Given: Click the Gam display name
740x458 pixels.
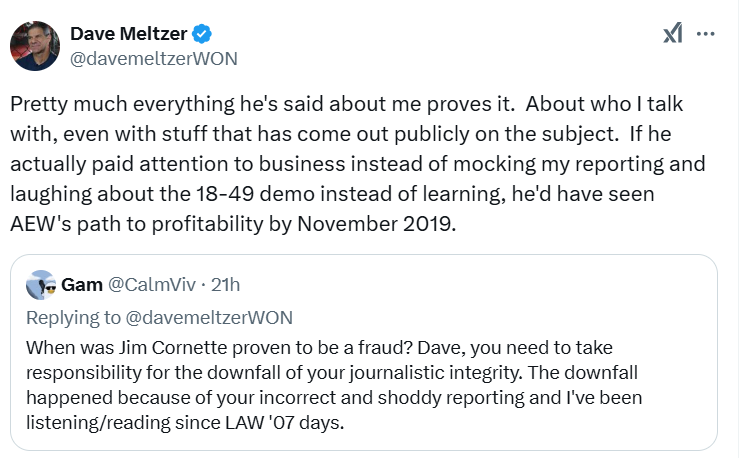Looking at the screenshot, I should 82,285.
